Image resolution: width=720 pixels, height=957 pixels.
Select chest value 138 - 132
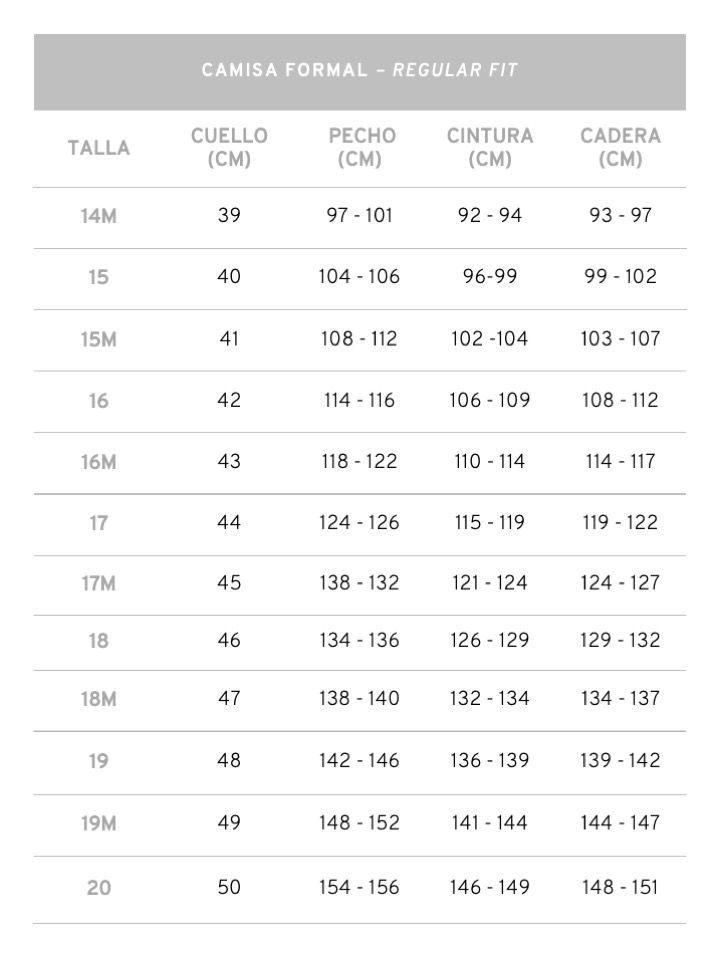pos(360,582)
